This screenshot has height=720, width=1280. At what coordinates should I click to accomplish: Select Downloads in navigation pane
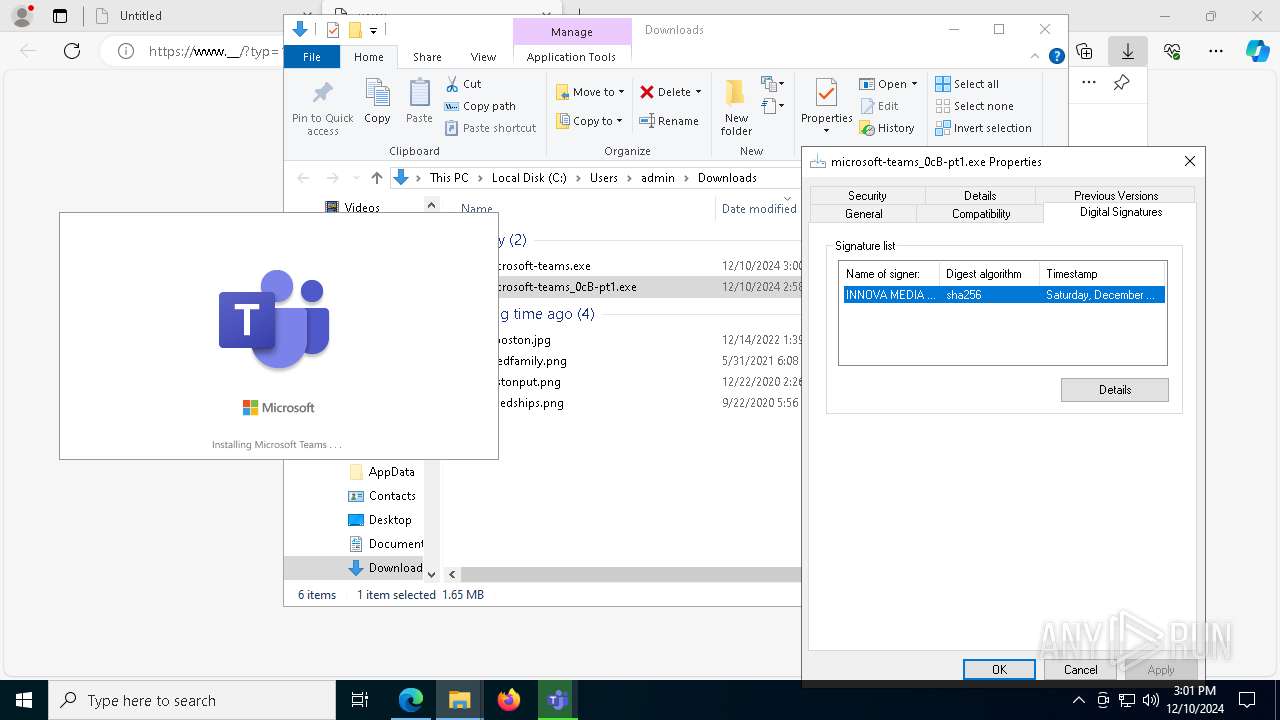pyautogui.click(x=385, y=568)
